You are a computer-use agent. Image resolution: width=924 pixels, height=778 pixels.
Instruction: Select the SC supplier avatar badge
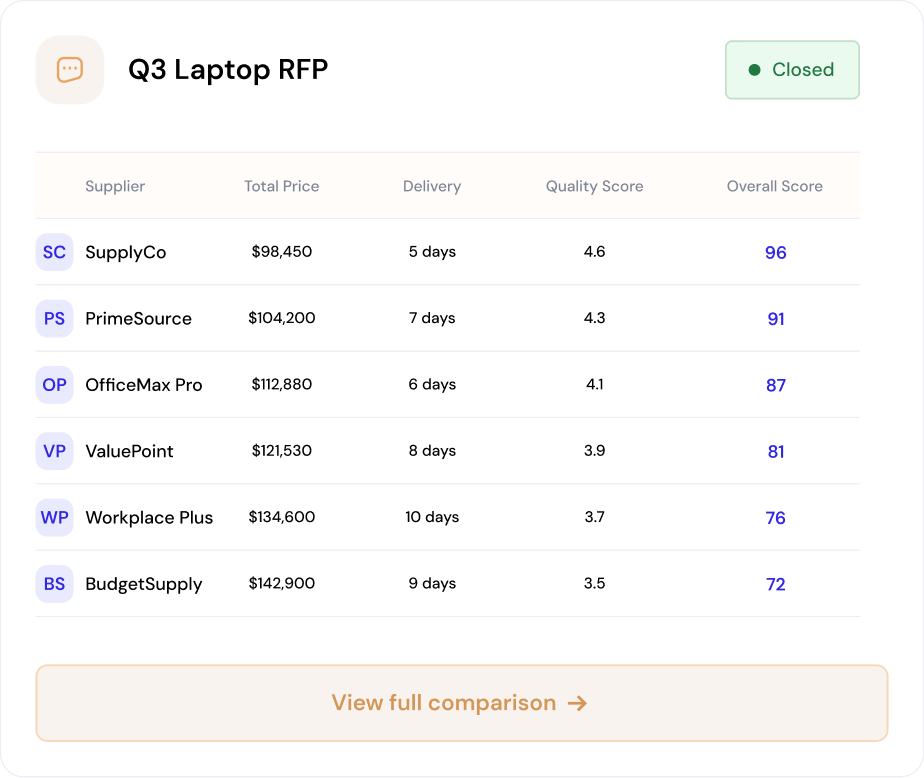pyautogui.click(x=54, y=252)
